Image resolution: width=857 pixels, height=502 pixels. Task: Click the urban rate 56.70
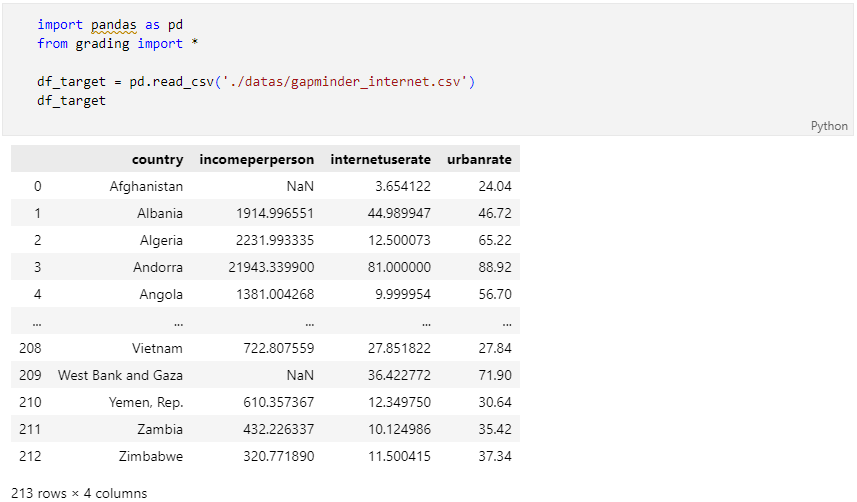495,294
